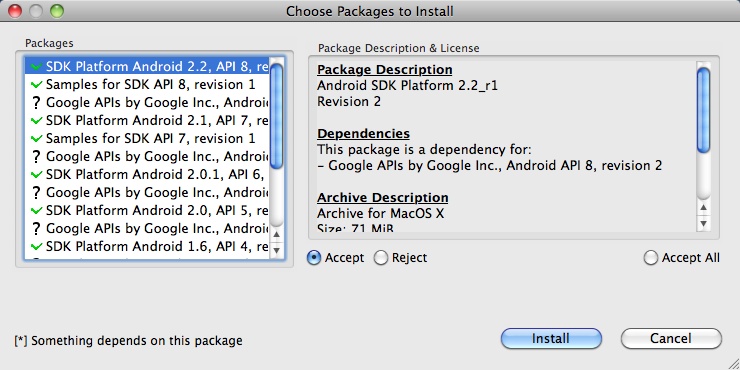Image resolution: width=740 pixels, height=370 pixels.
Task: Click green check icon beside Samples for SDK API 7
Action: 36,139
